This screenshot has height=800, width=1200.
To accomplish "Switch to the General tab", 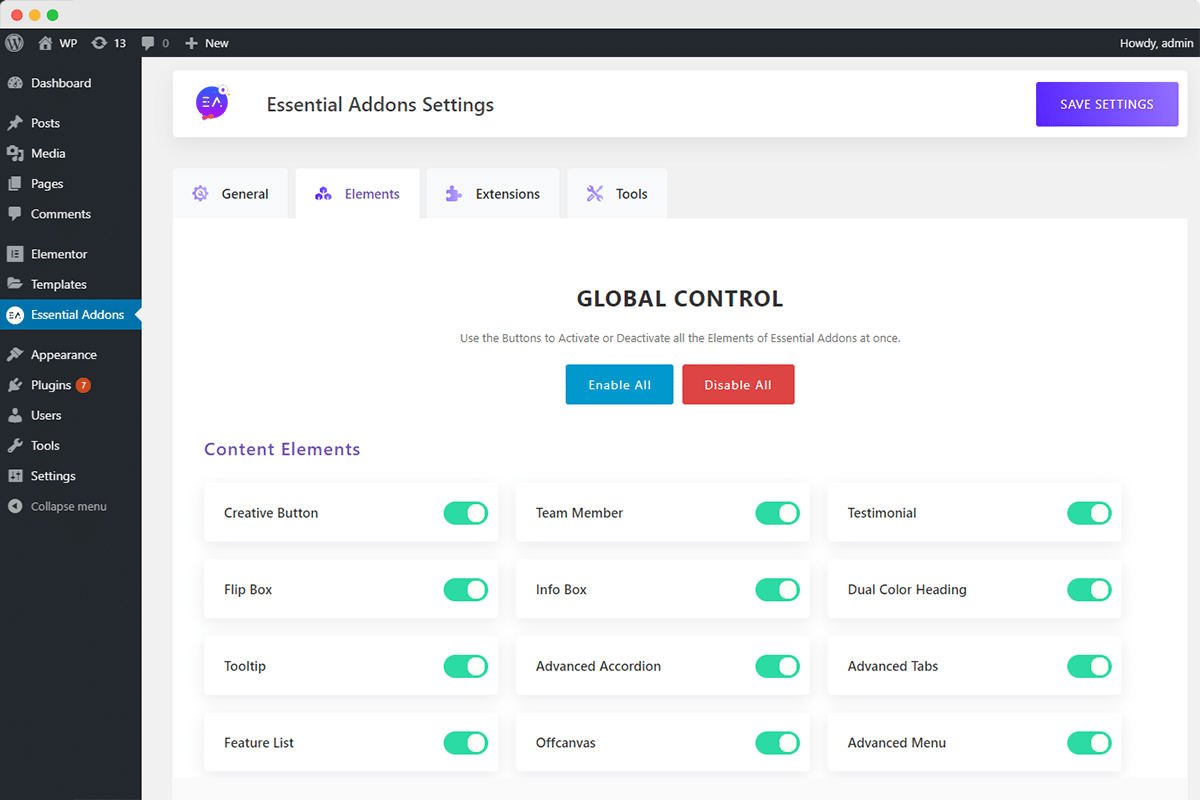I will [x=231, y=194].
